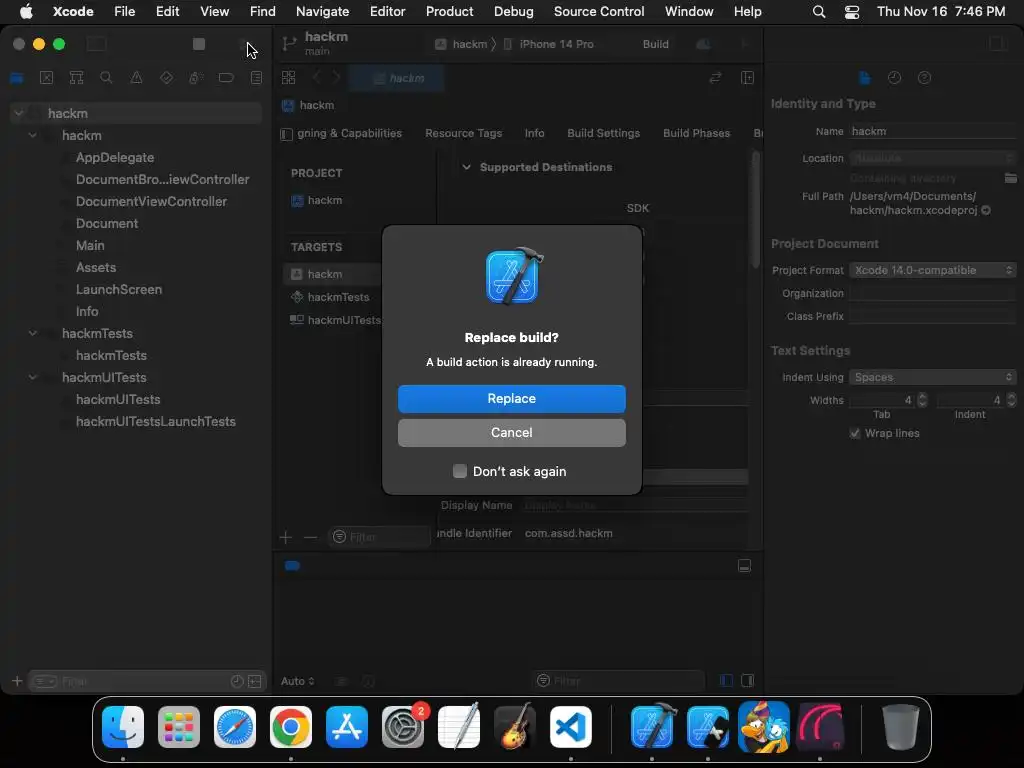Check the Don't ask again checkbox
The height and width of the screenshot is (768, 1024).
pyautogui.click(x=460, y=471)
